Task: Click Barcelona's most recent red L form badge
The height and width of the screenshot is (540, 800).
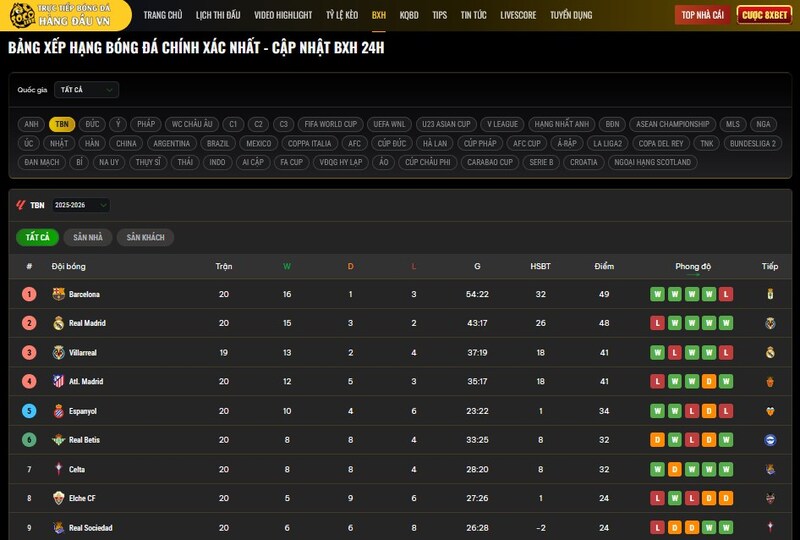Action: coord(726,294)
